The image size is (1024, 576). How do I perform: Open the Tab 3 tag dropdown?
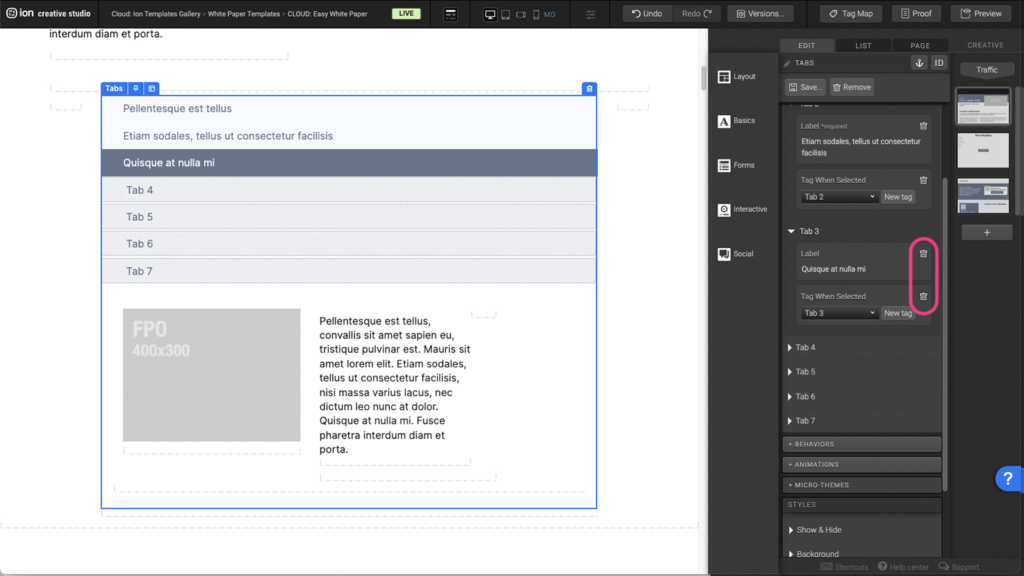[x=840, y=313]
